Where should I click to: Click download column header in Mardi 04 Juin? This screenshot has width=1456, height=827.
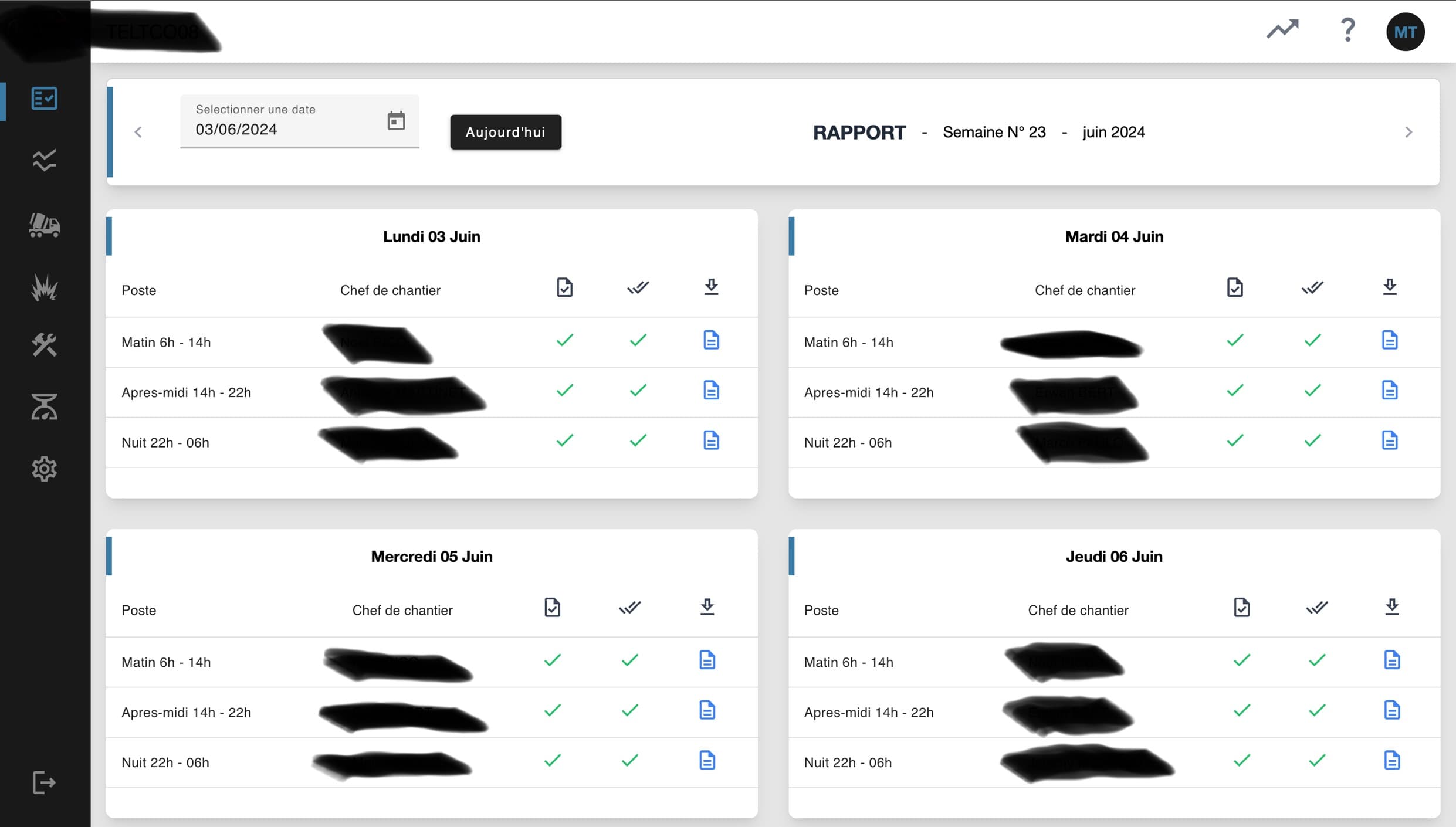1389,287
